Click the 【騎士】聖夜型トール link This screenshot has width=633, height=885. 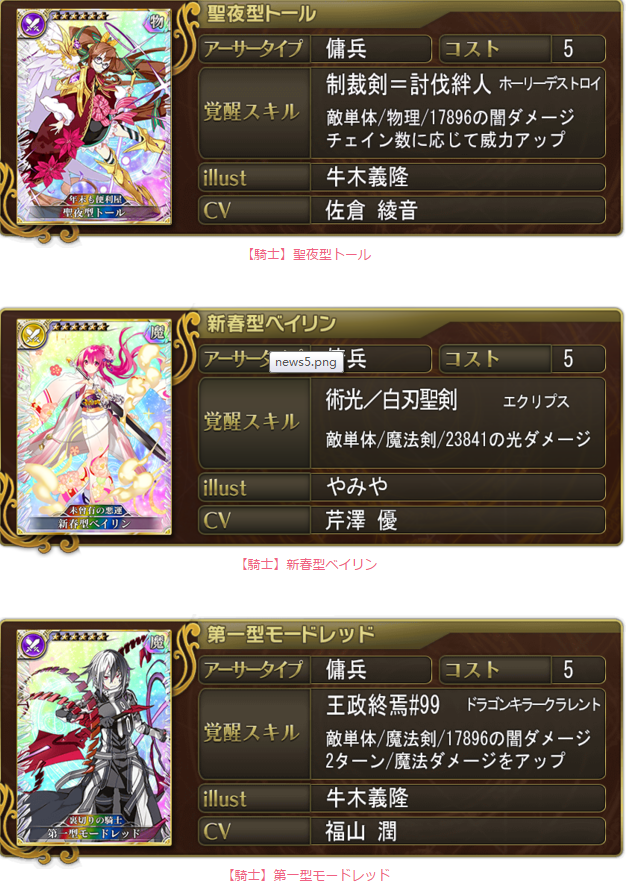tap(309, 255)
